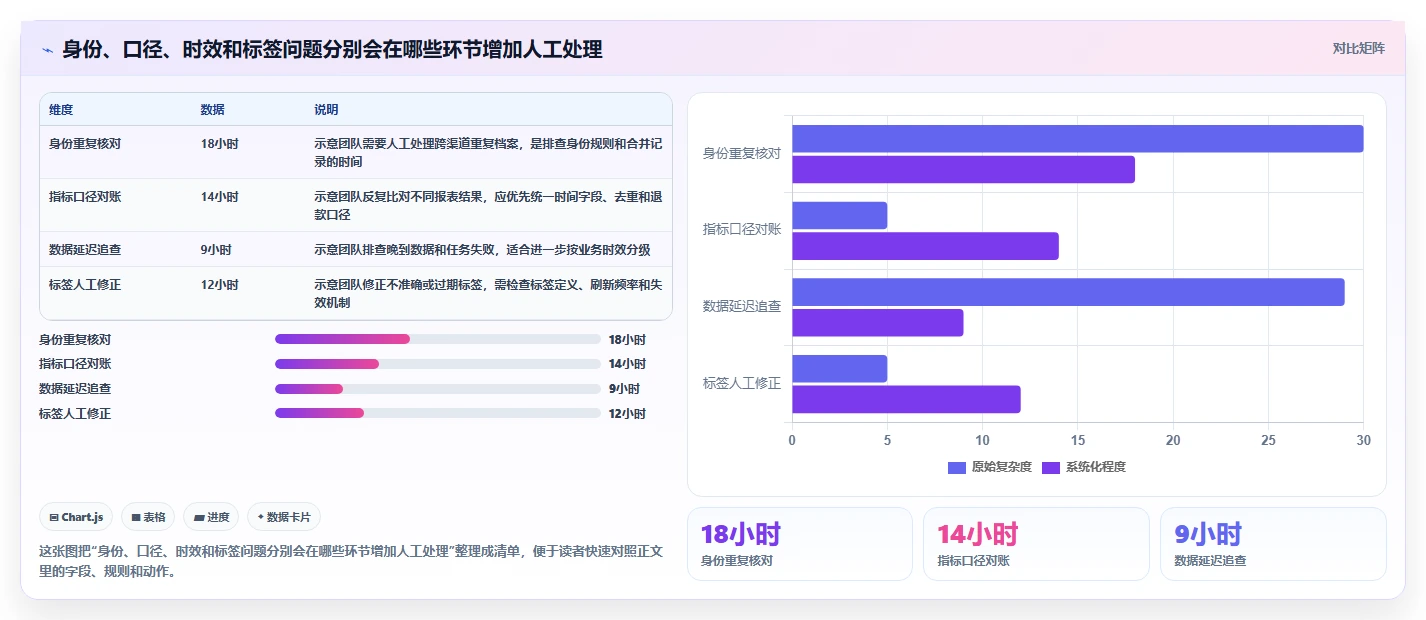This screenshot has width=1426, height=620.
Task: Click the 原始复杂度 chart bar for 数据延迟追查
Action: pyautogui.click(x=1068, y=292)
